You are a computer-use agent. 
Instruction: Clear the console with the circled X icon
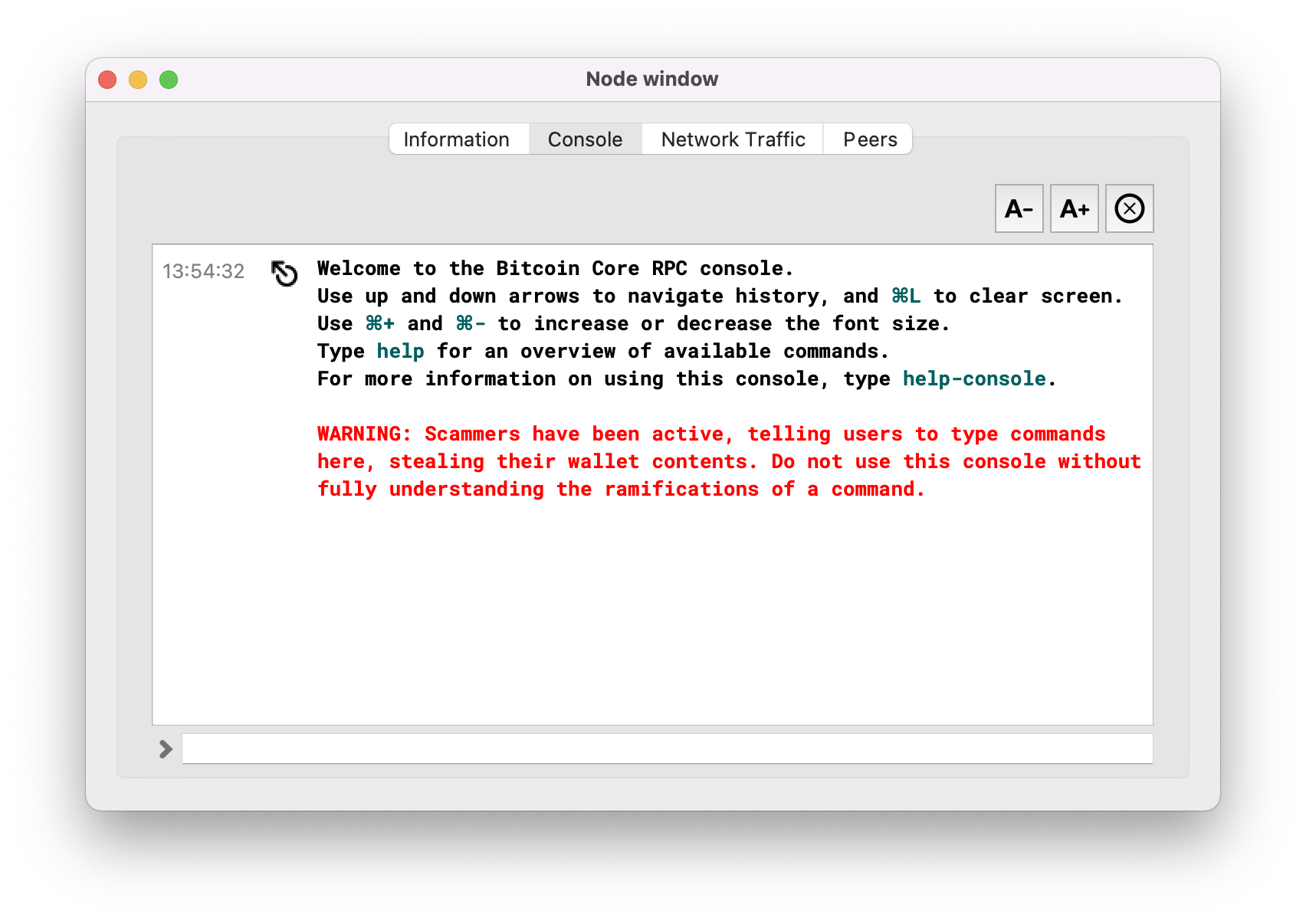tap(1129, 208)
